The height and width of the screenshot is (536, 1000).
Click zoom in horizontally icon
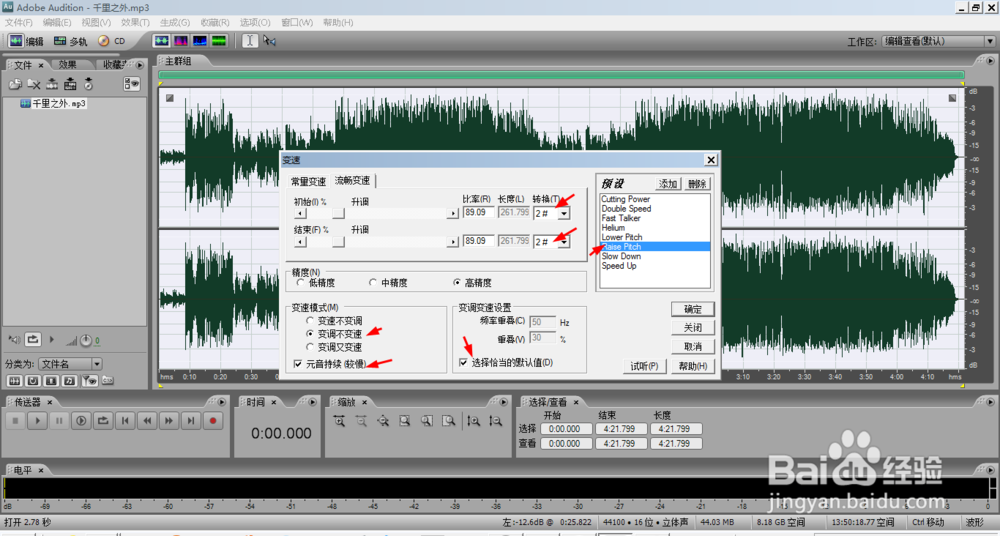click(339, 421)
